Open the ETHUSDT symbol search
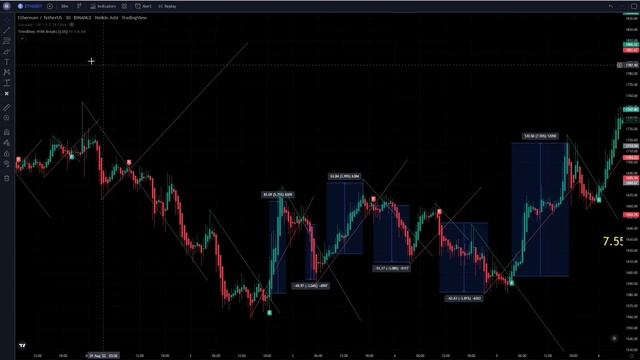Screen dimensions: 640x360 click(30, 6)
